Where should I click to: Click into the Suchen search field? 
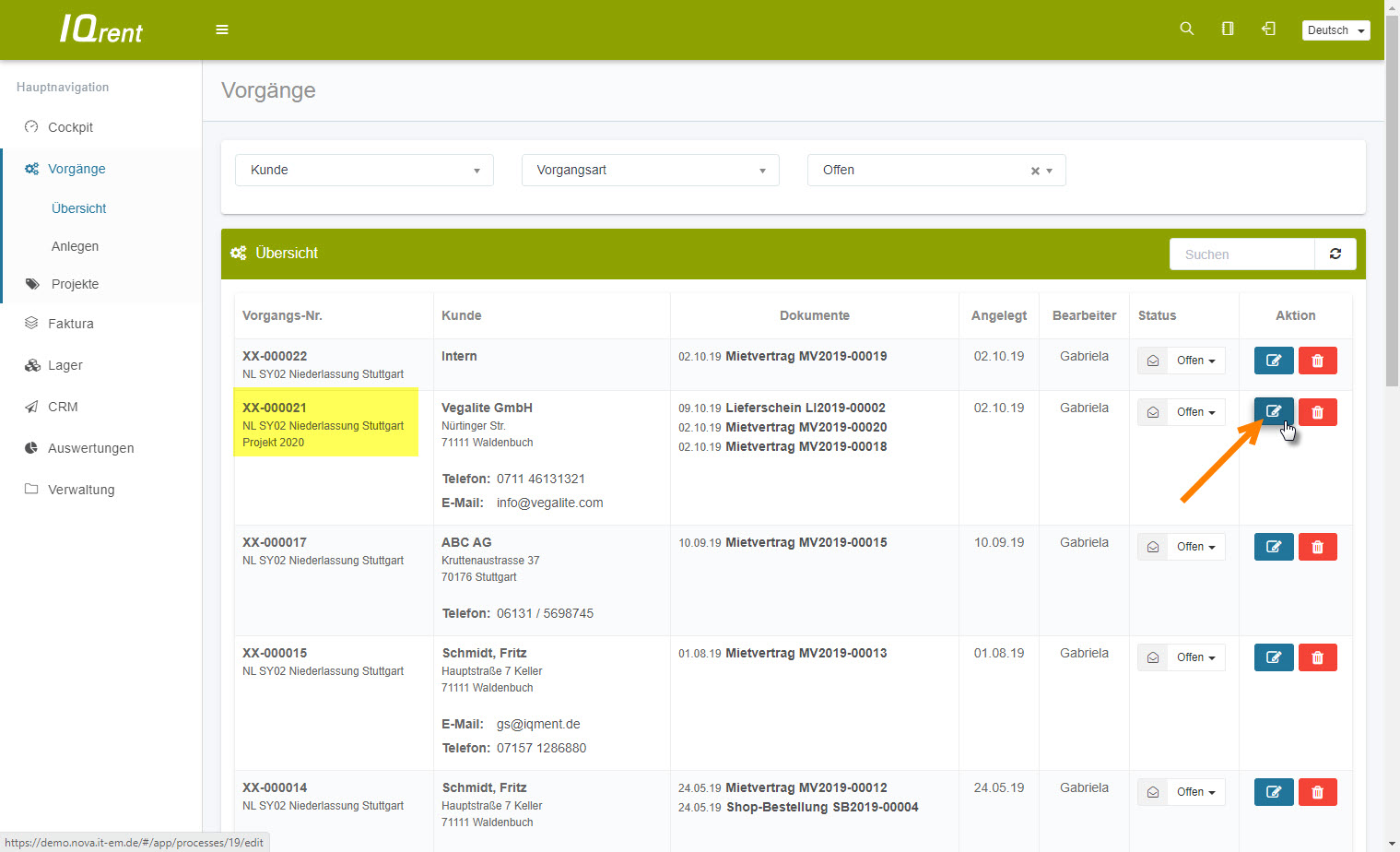[1241, 254]
